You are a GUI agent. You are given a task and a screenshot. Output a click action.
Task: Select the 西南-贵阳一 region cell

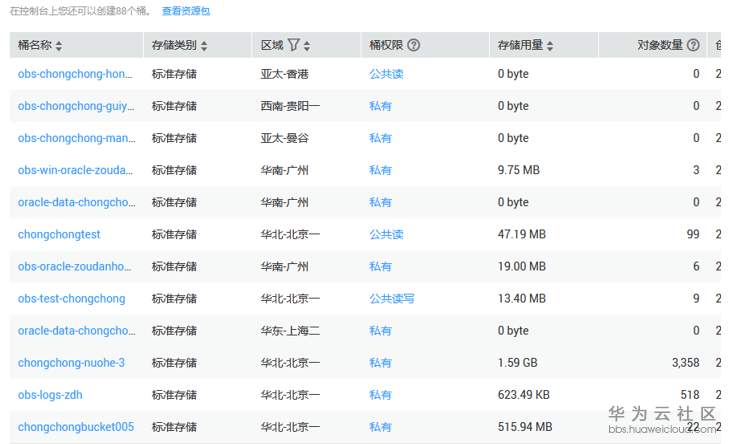tap(291, 106)
